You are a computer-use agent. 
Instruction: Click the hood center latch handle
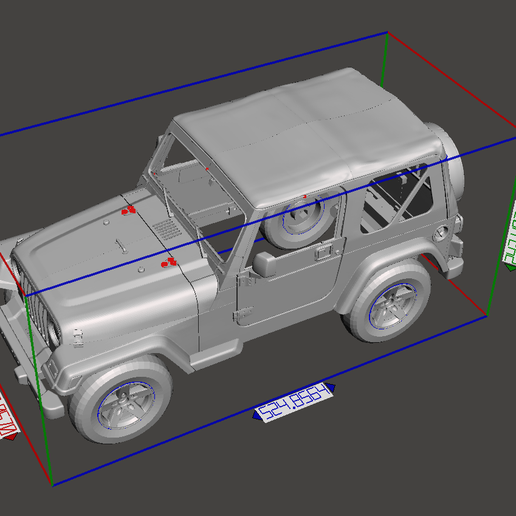pyautogui.click(x=121, y=247)
